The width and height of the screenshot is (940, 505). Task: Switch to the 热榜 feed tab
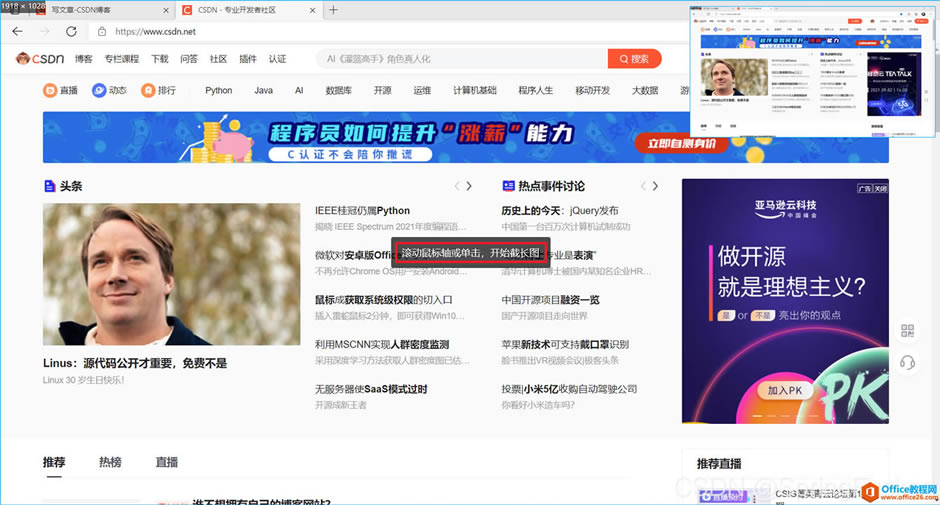click(110, 462)
